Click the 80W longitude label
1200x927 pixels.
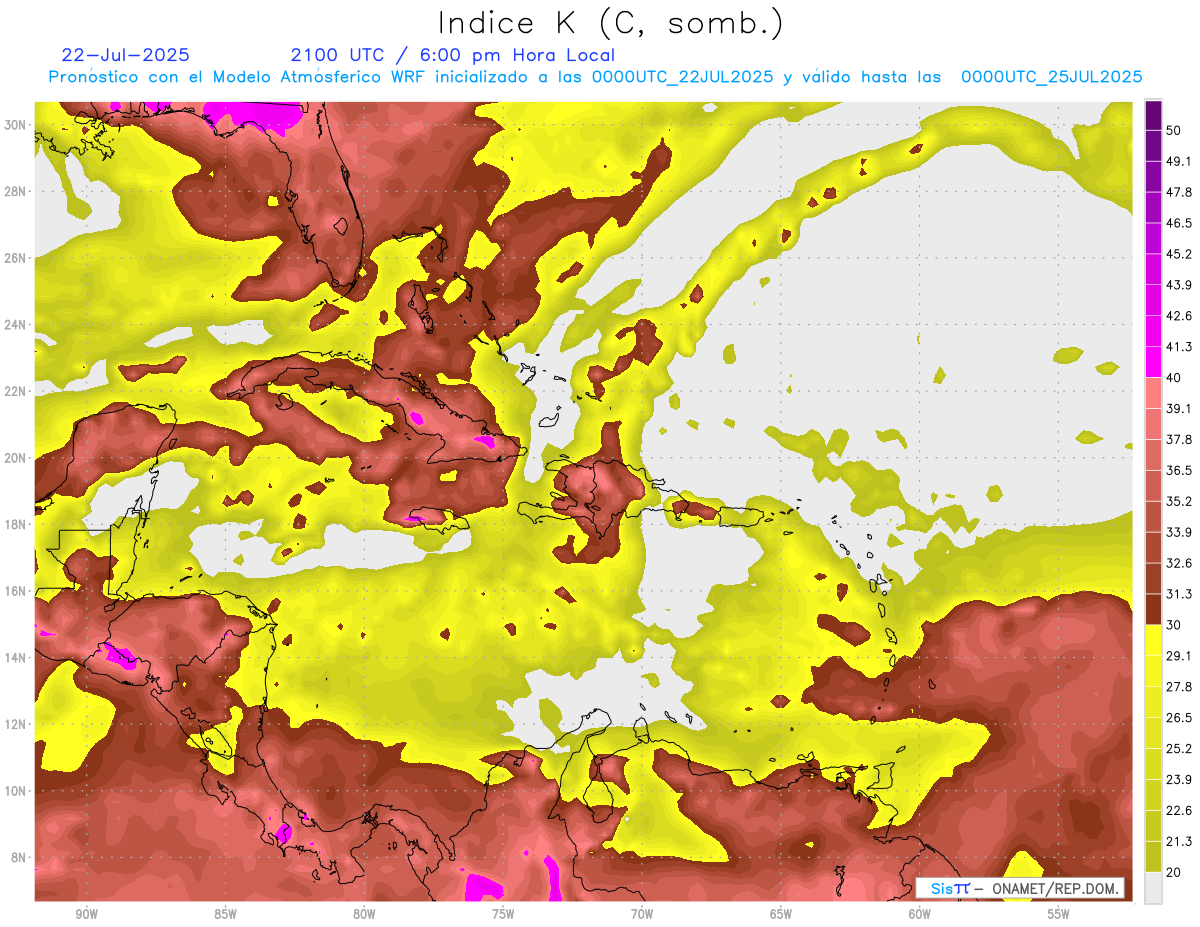[364, 914]
